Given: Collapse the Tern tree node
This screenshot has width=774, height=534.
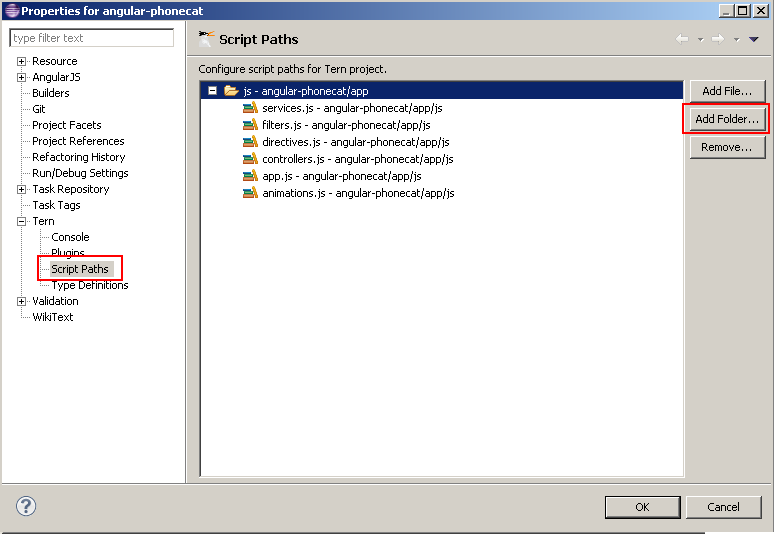Looking at the screenshot, I should click(21, 221).
